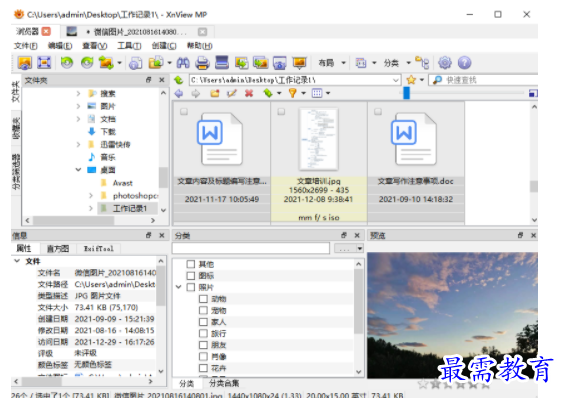Check the 其他 category checkbox
The height and width of the screenshot is (401, 562).
click(191, 264)
